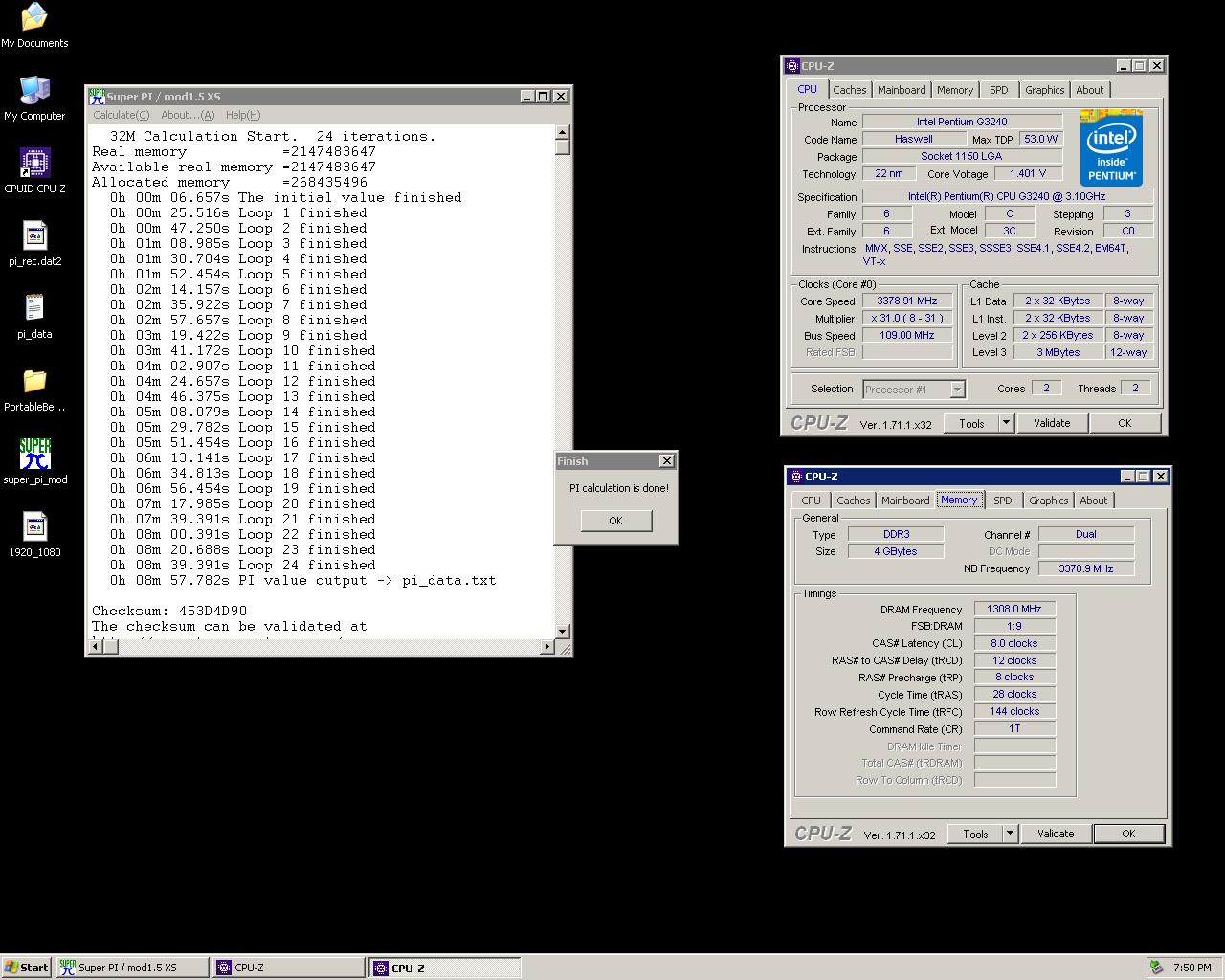Click bottom CPU-Z Memory window title icon
This screenshot has width=1225, height=980.
[x=796, y=477]
